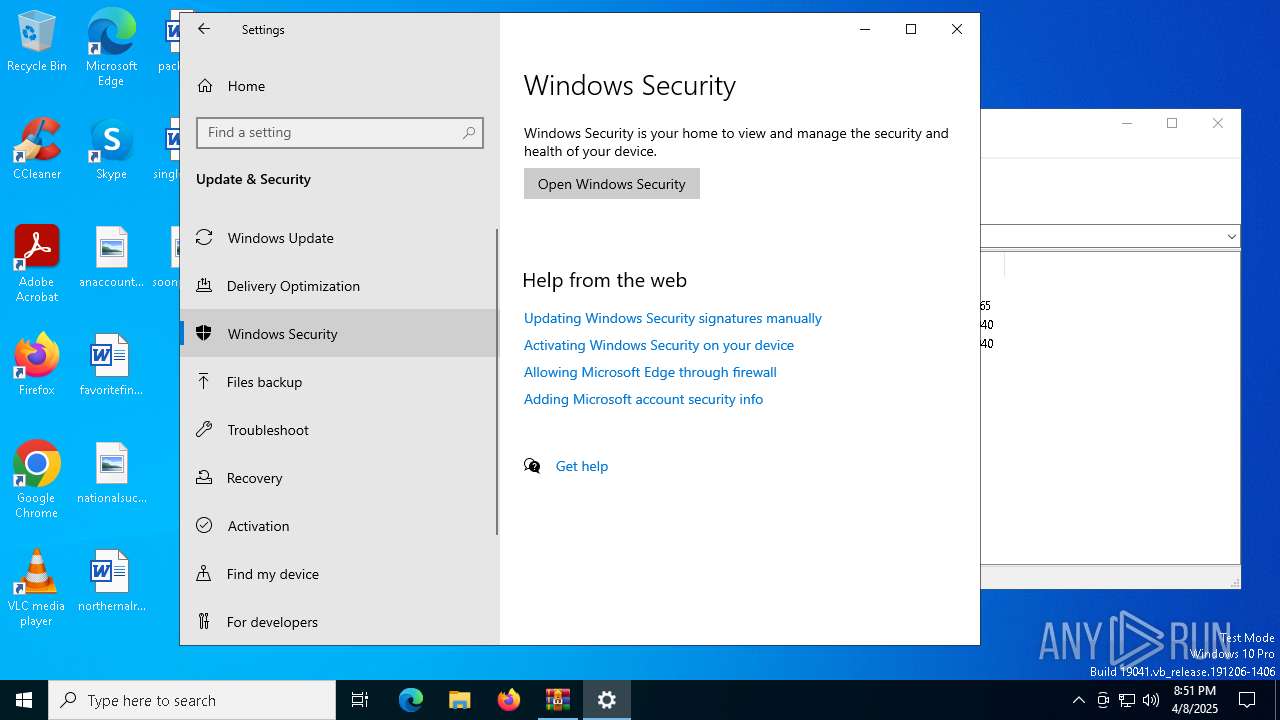Click the volume speaker icon in tray

(x=1151, y=700)
